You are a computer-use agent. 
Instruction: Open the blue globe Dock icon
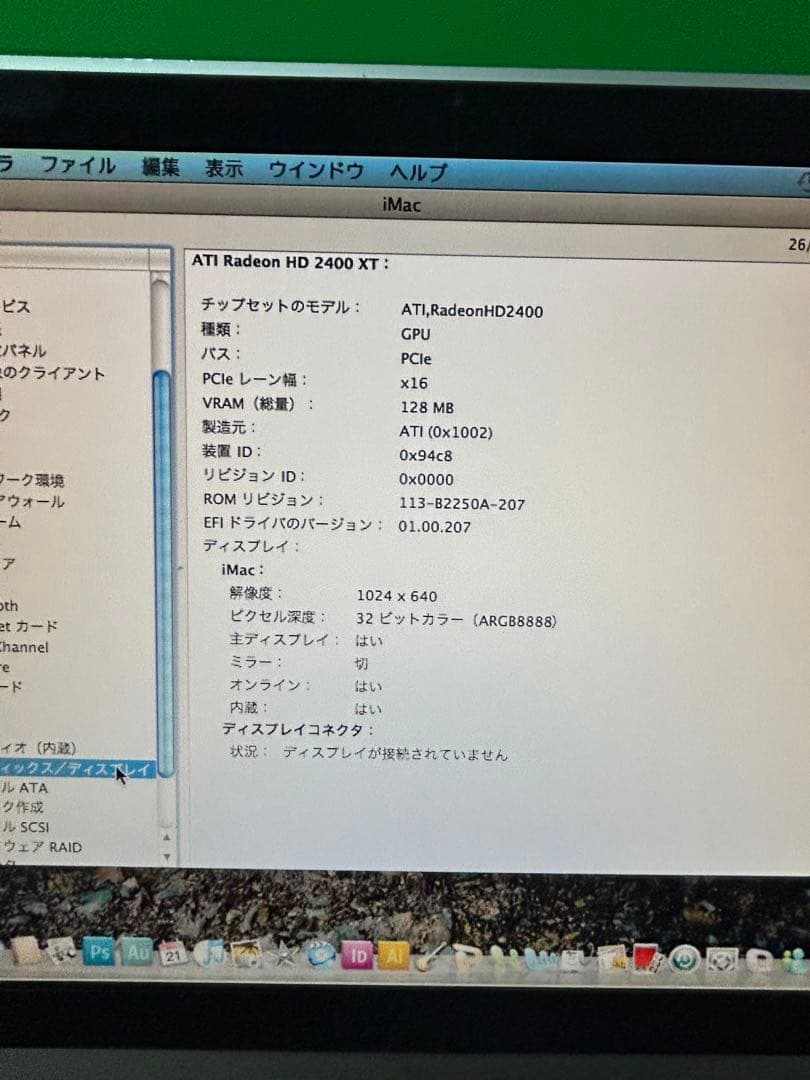pyautogui.click(x=320, y=955)
